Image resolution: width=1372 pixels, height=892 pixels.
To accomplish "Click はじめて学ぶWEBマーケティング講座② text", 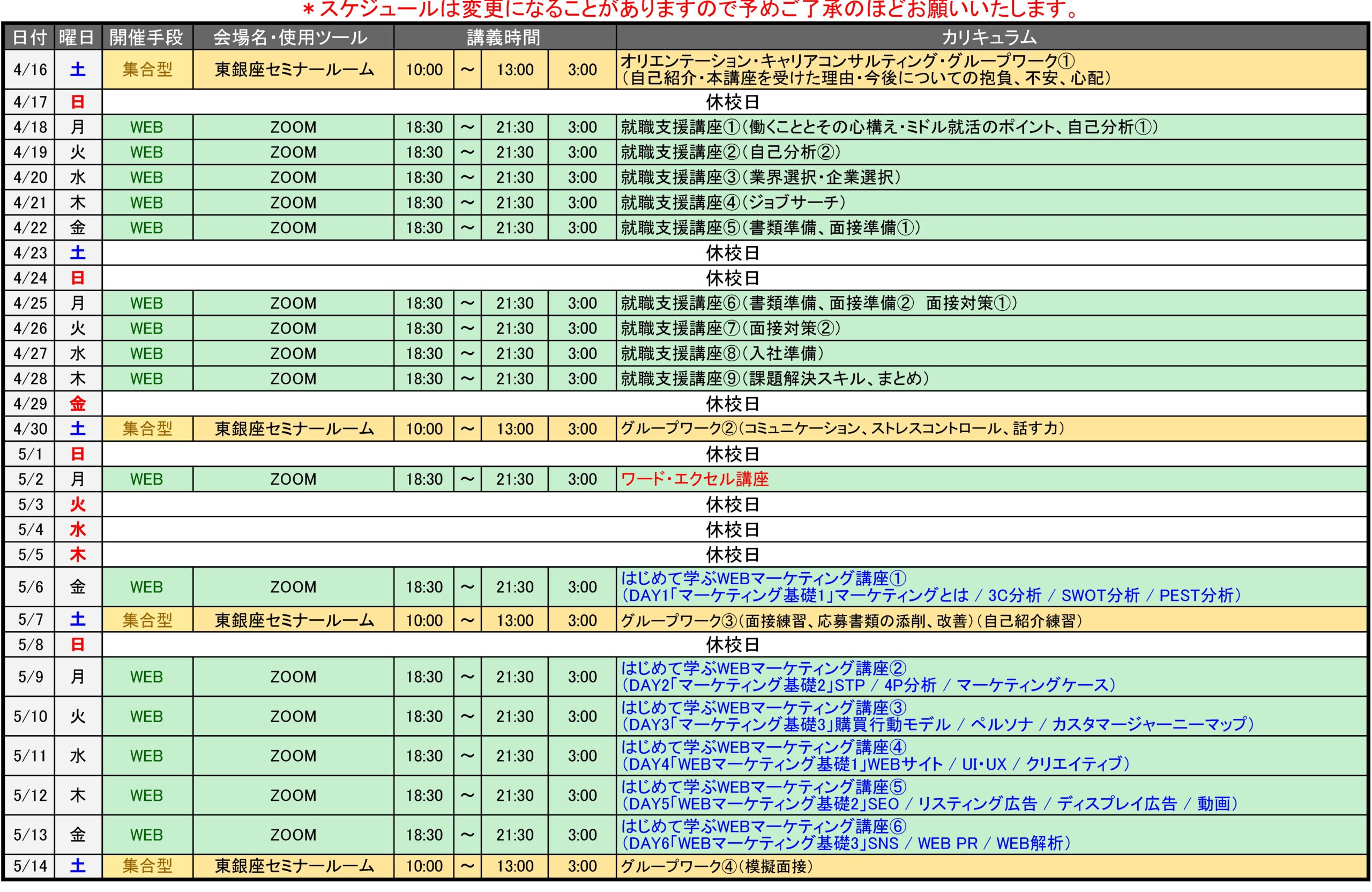I will (763, 668).
